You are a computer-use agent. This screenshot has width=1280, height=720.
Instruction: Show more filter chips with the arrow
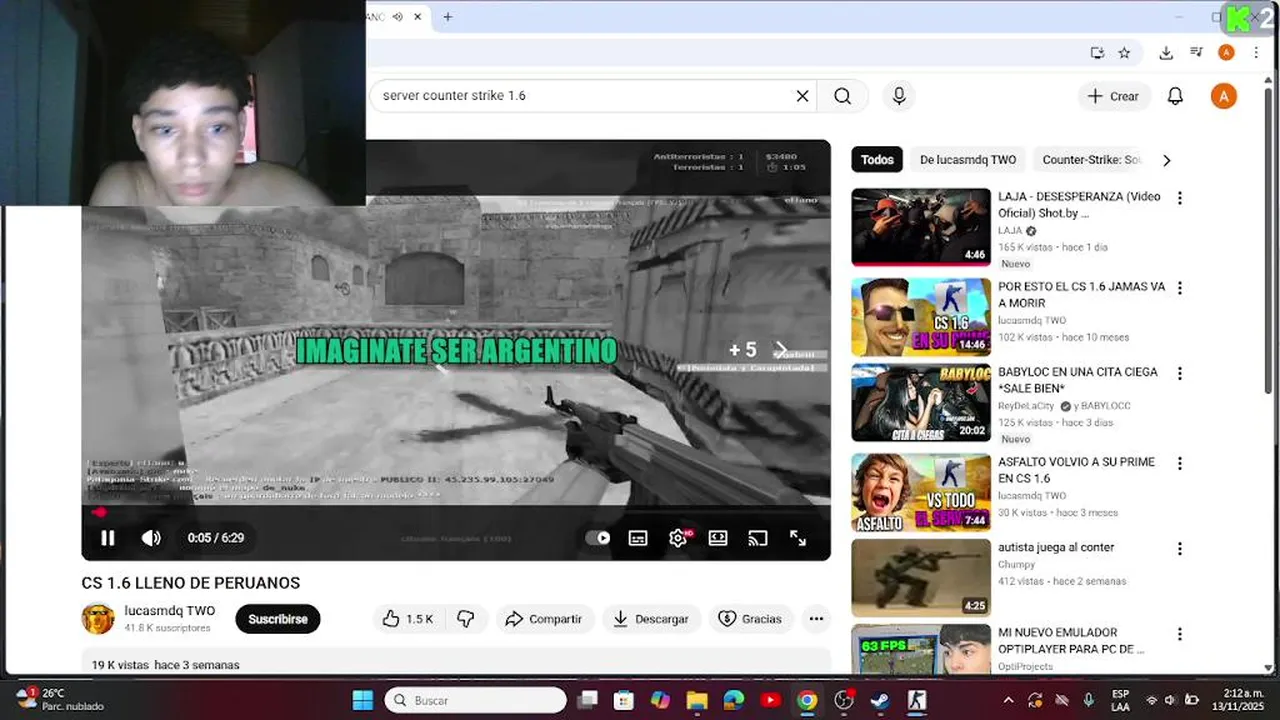(1166, 160)
